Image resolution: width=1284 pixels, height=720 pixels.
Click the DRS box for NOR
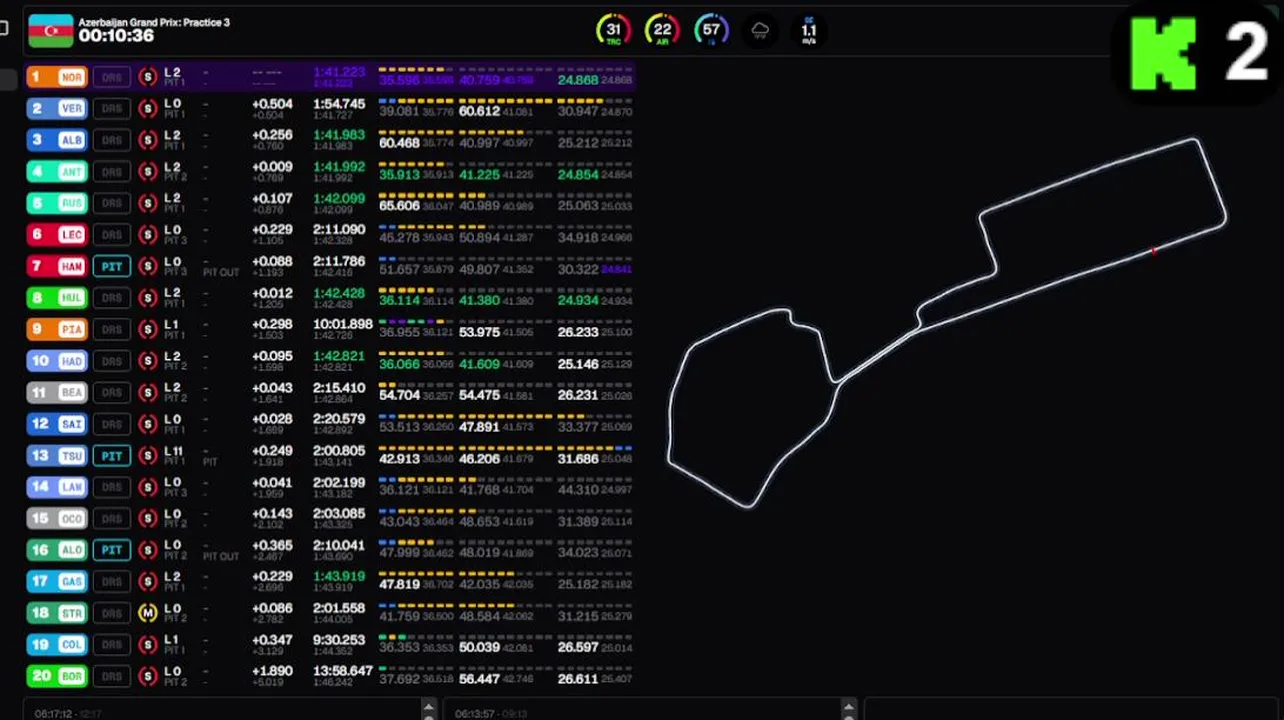click(112, 77)
